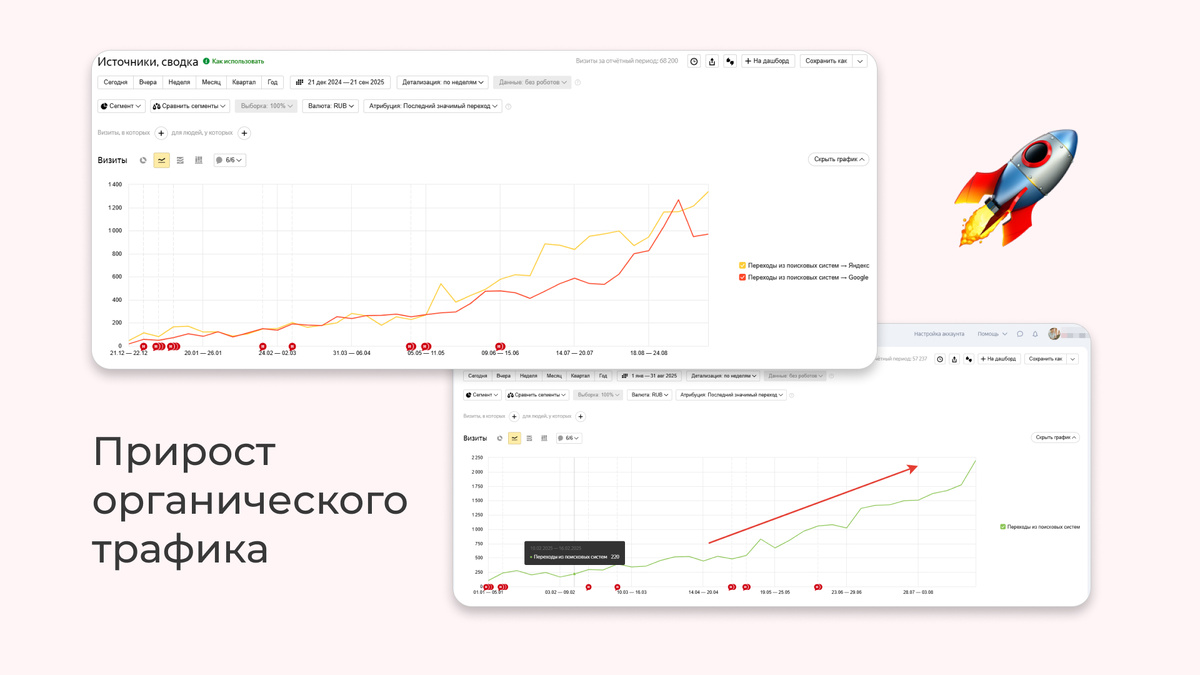Toggle Яндекс search series checkbox in upper legend

[742, 265]
